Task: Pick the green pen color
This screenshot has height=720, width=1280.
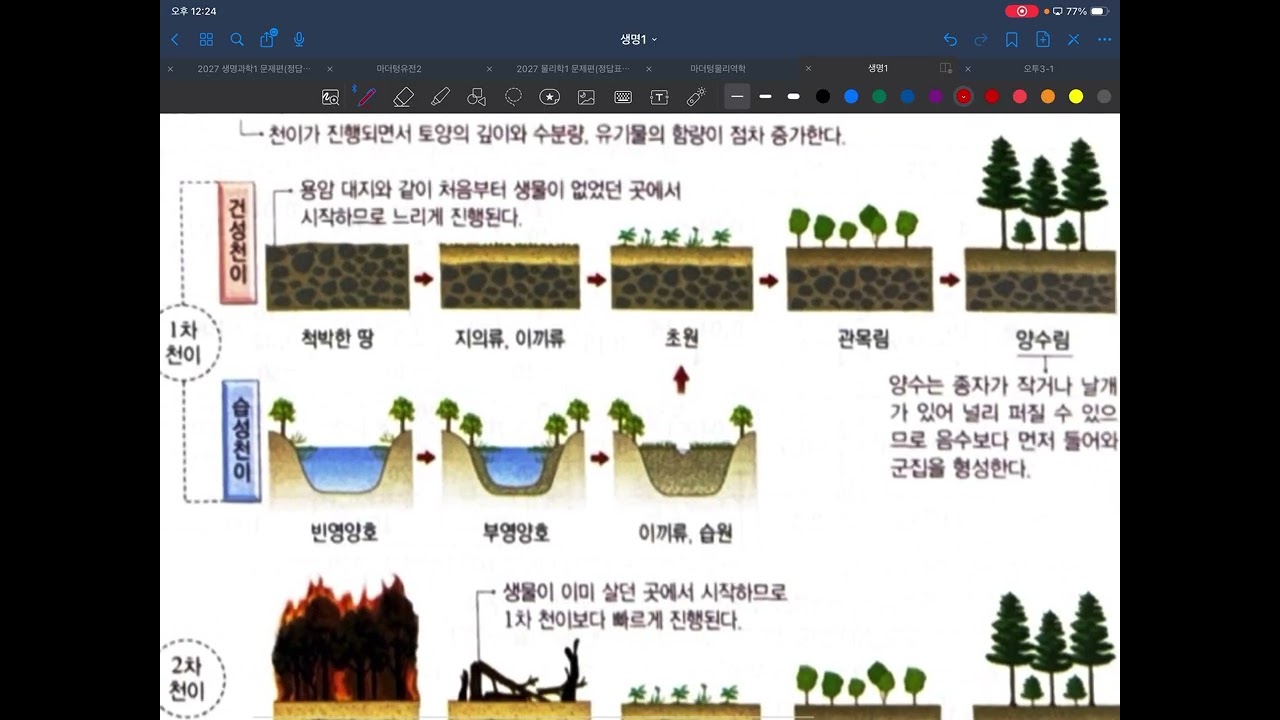Action: tap(879, 97)
